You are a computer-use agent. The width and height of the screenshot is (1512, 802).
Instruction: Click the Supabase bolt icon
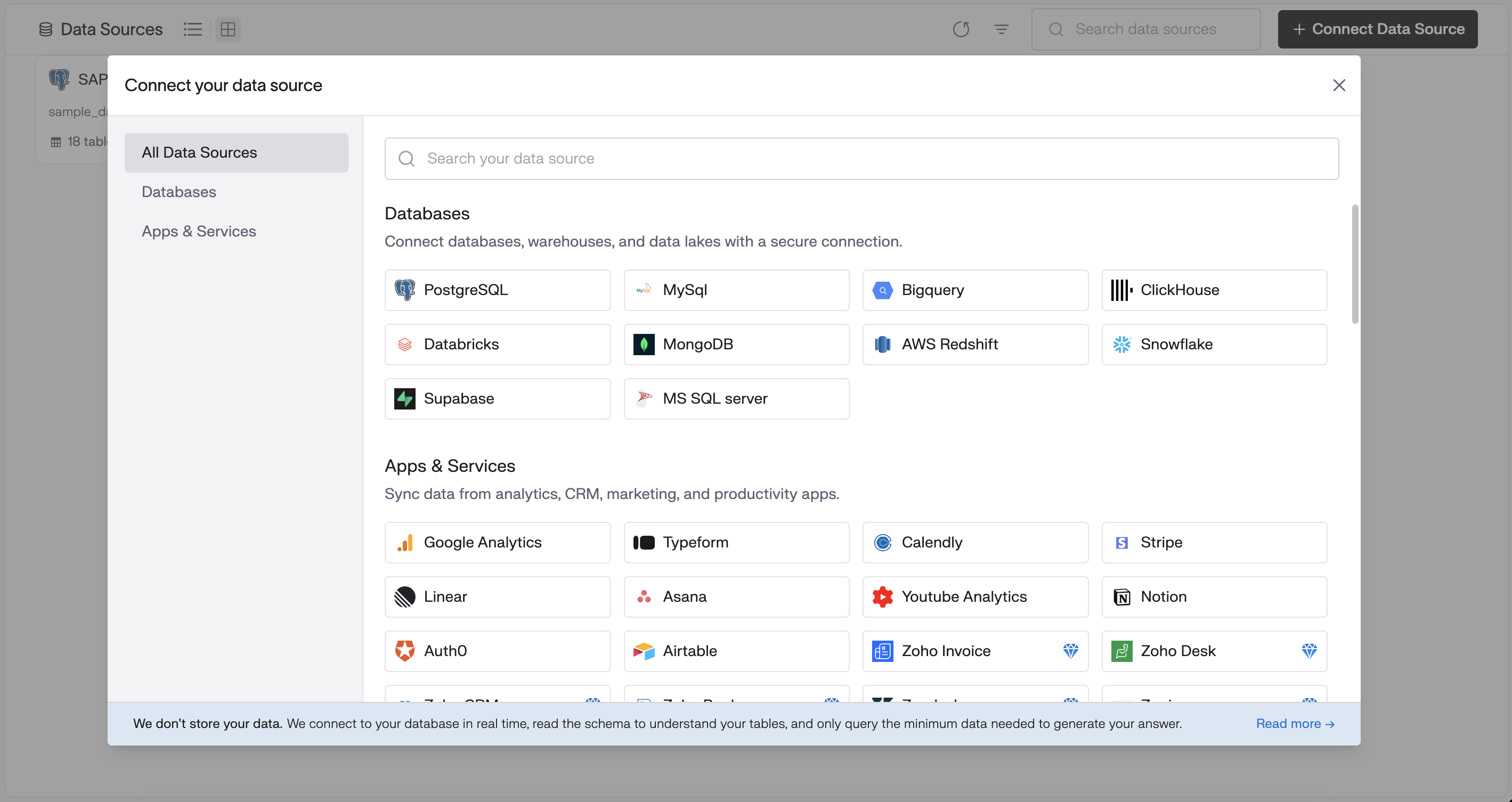pyautogui.click(x=404, y=399)
